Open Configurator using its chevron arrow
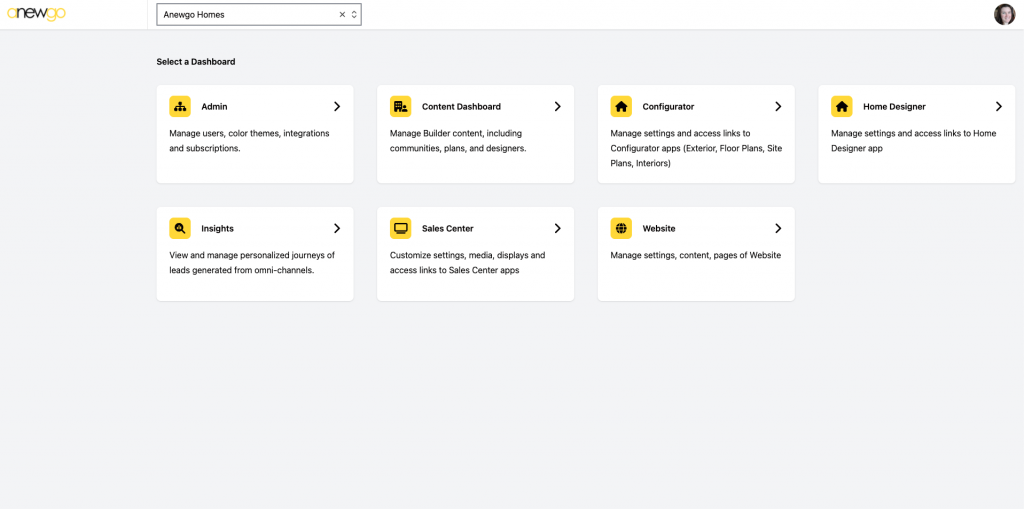 [778, 107]
